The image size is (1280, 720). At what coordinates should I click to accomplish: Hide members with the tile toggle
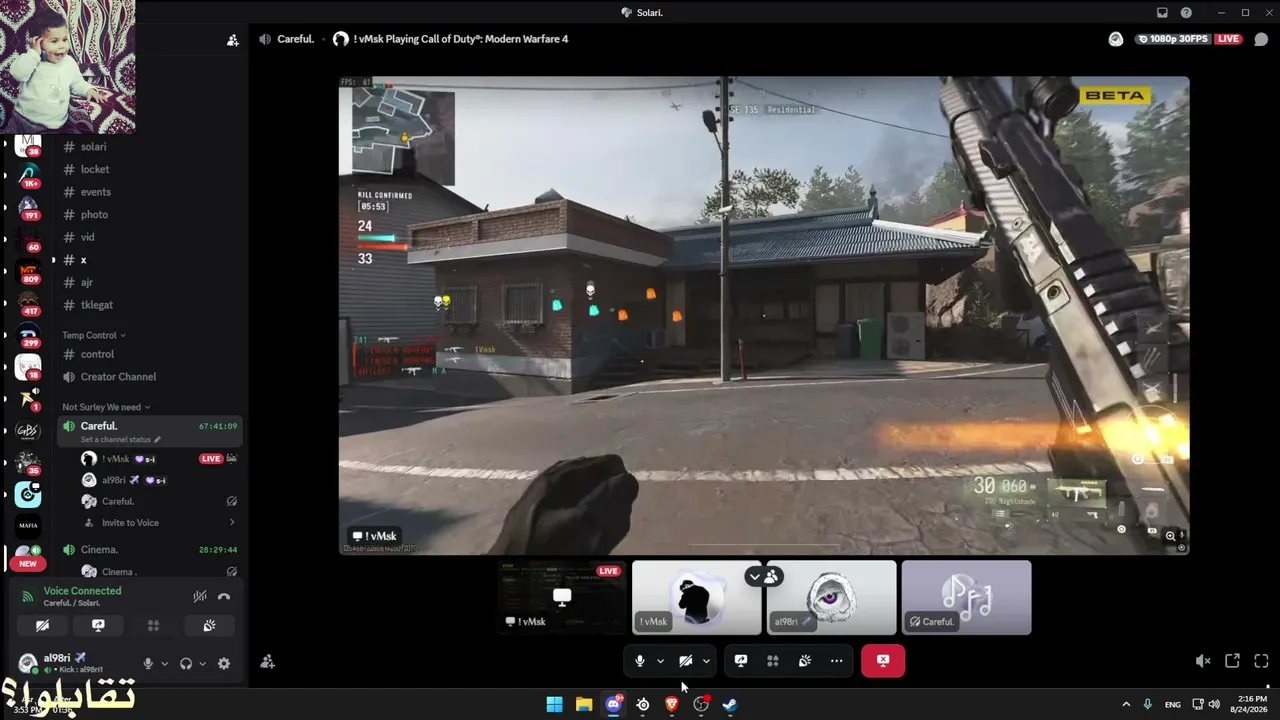764,576
